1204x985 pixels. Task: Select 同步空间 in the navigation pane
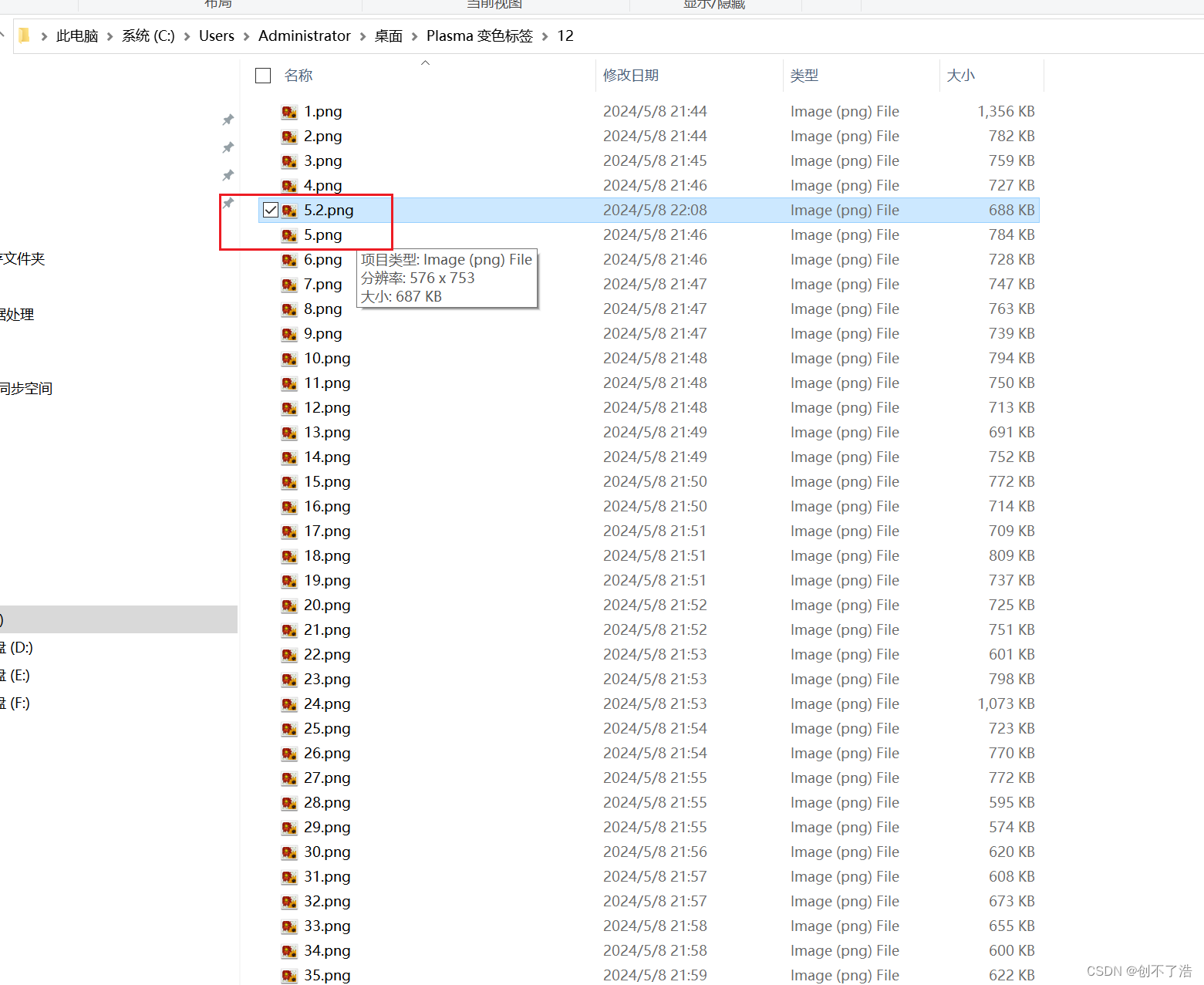[26, 388]
